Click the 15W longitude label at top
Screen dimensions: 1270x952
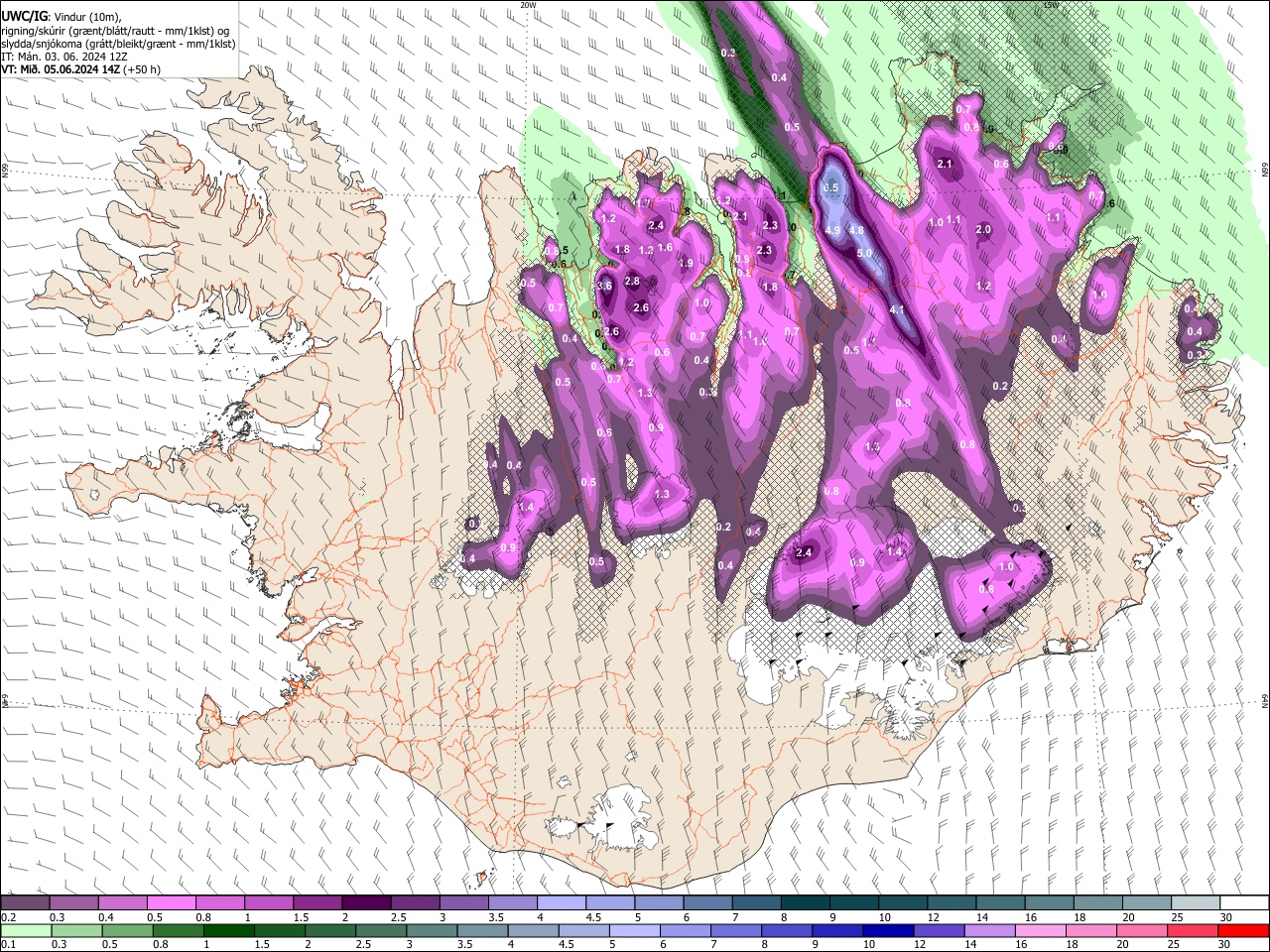pos(1051,5)
